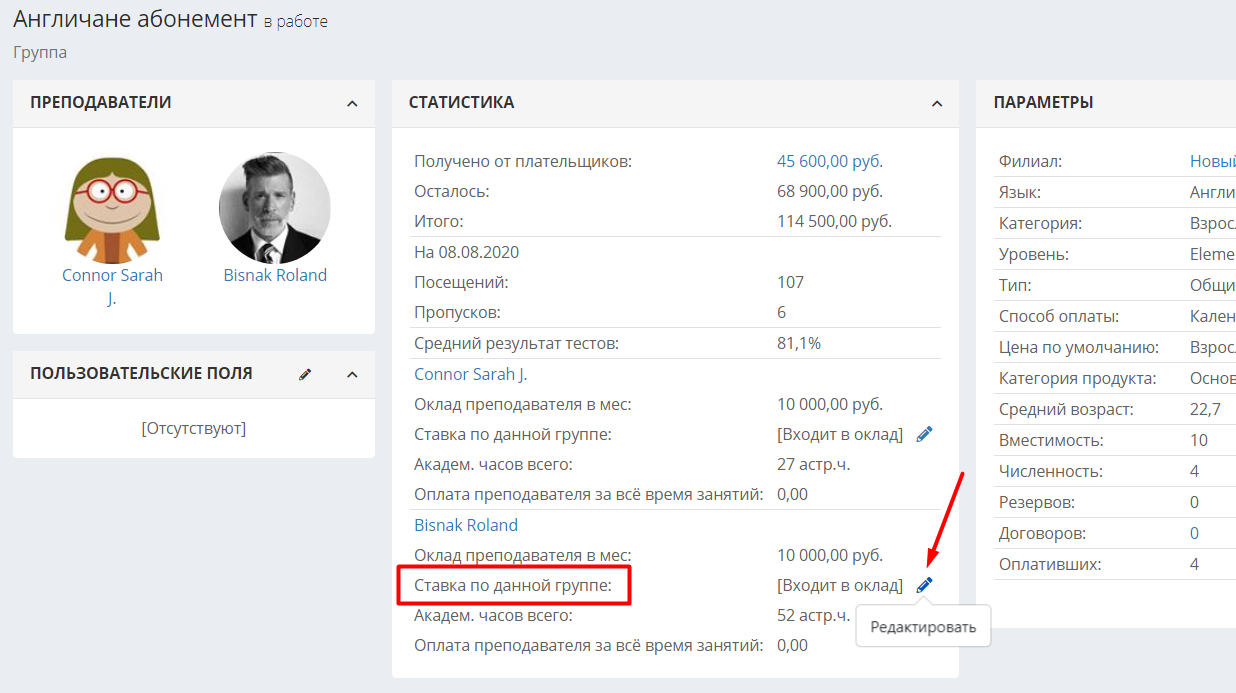Collapse the Статистика panel
Screen dimensions: 1236x693
tap(937, 103)
